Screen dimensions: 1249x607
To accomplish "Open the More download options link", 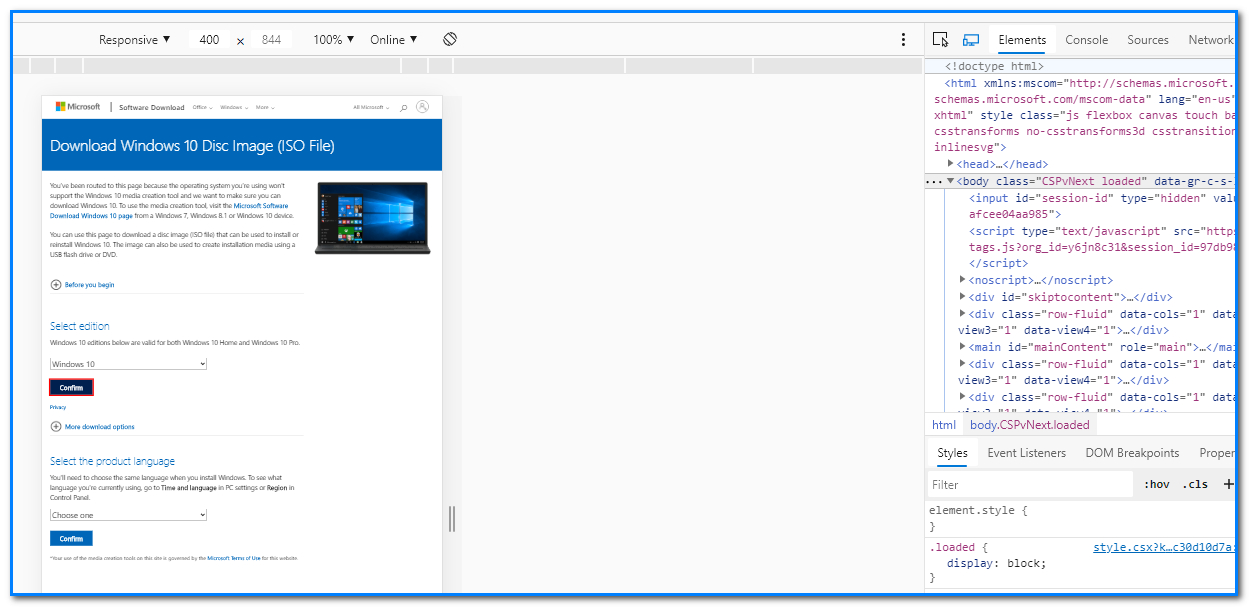I will 99,427.
